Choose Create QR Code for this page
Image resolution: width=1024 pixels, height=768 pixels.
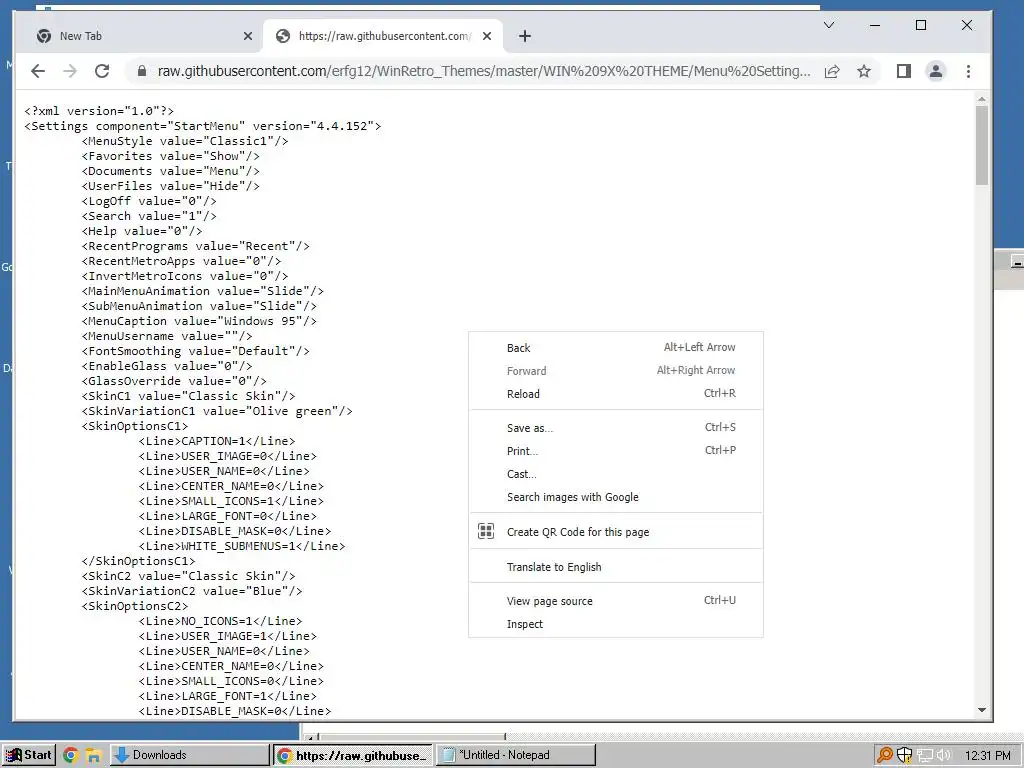[616, 532]
